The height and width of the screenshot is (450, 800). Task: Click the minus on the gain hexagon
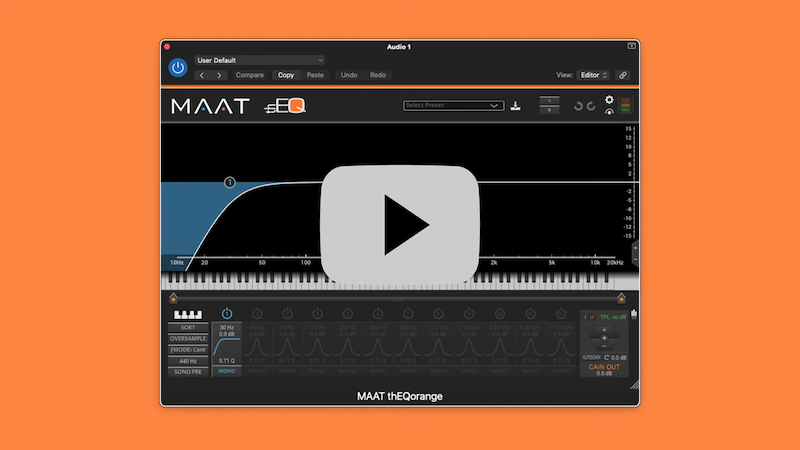[x=604, y=346]
